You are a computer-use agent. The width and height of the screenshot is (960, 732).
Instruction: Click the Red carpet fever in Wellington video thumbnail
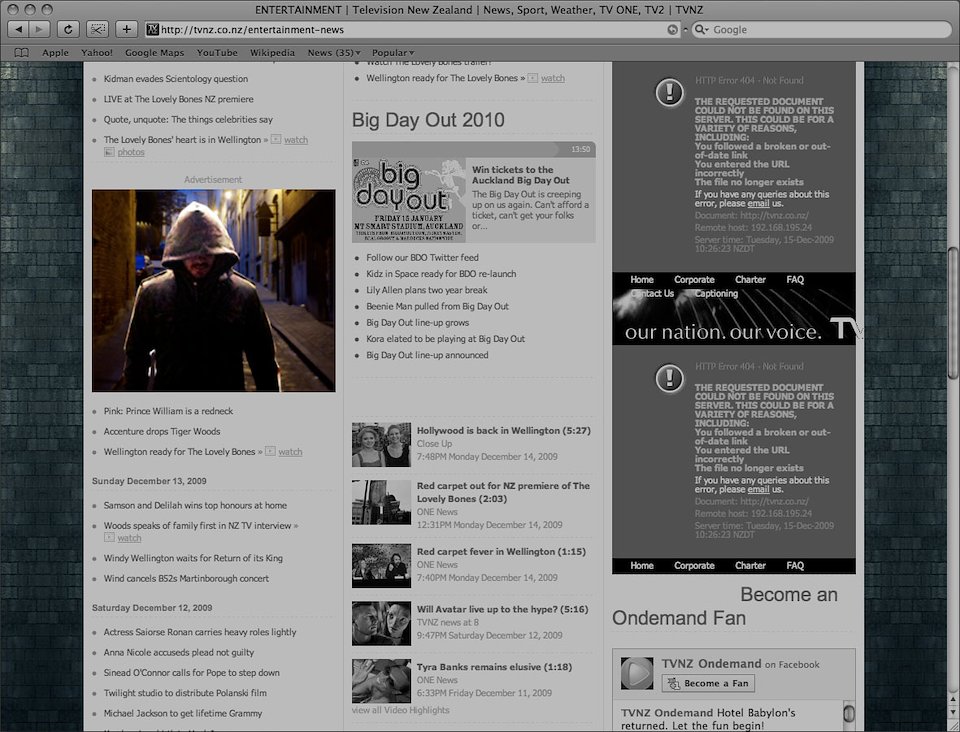(x=381, y=566)
